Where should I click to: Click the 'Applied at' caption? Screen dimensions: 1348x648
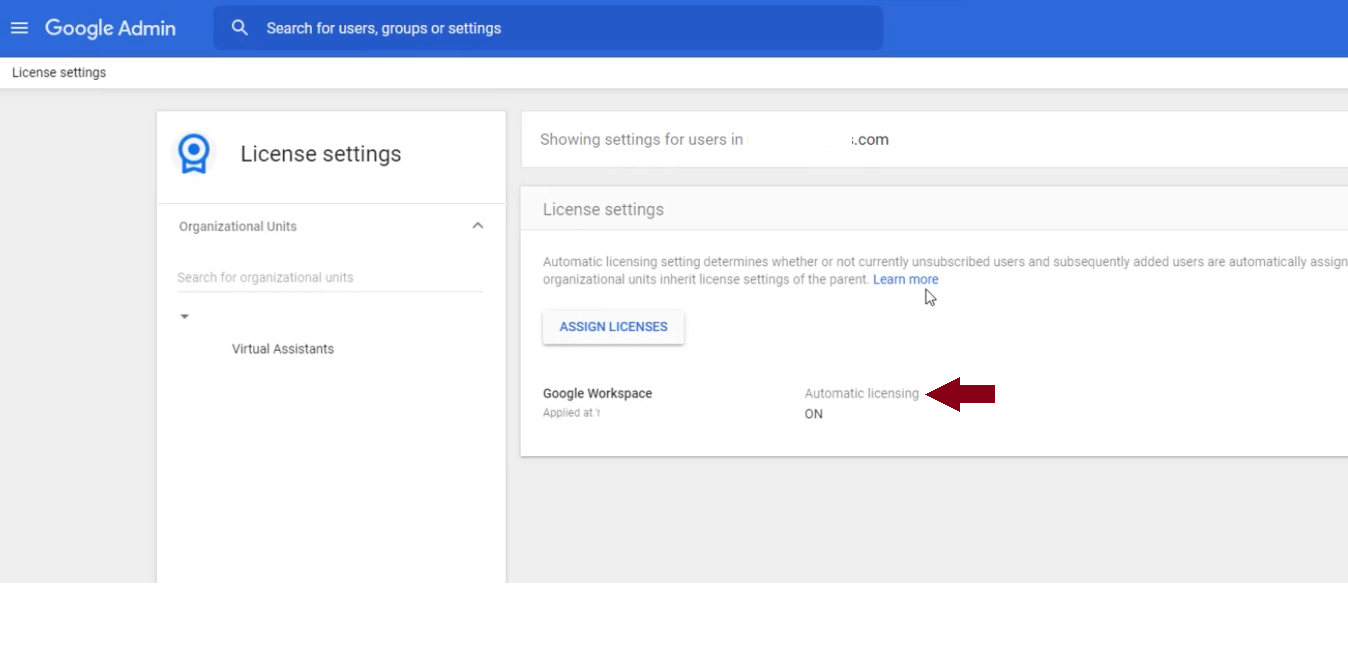click(x=571, y=413)
